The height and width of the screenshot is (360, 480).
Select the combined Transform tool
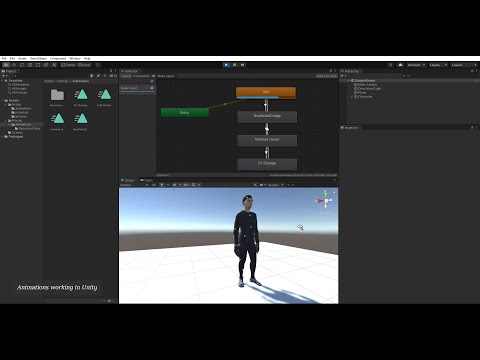click(x=46, y=65)
